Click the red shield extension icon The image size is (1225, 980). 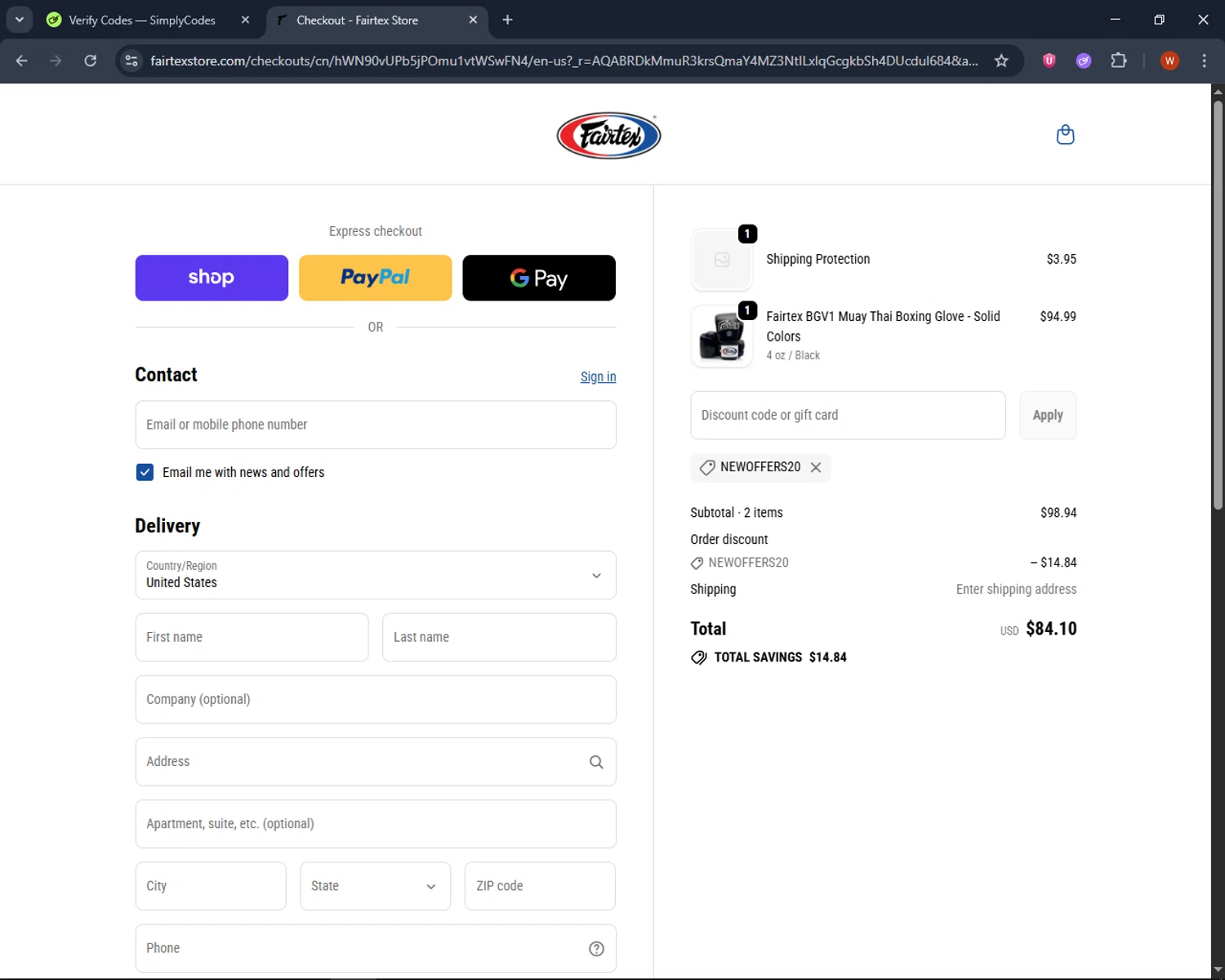click(1049, 60)
